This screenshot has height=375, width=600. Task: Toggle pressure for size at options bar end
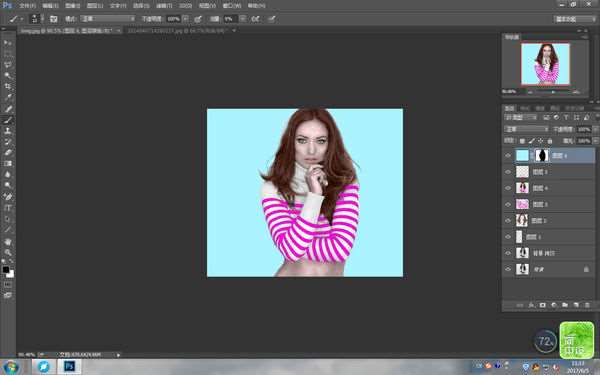(x=271, y=19)
